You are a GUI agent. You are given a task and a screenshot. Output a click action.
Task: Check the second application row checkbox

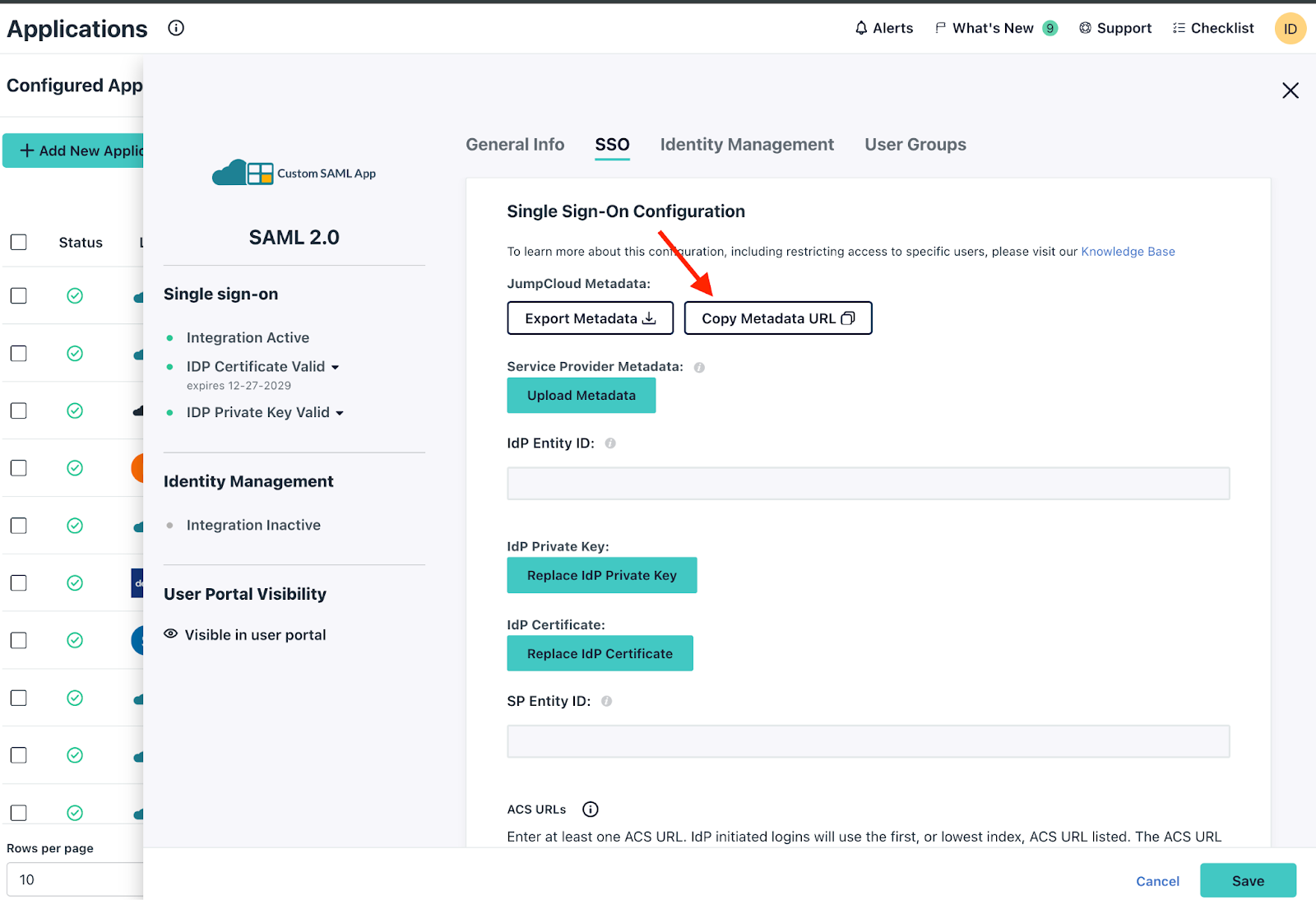pyautogui.click(x=18, y=353)
